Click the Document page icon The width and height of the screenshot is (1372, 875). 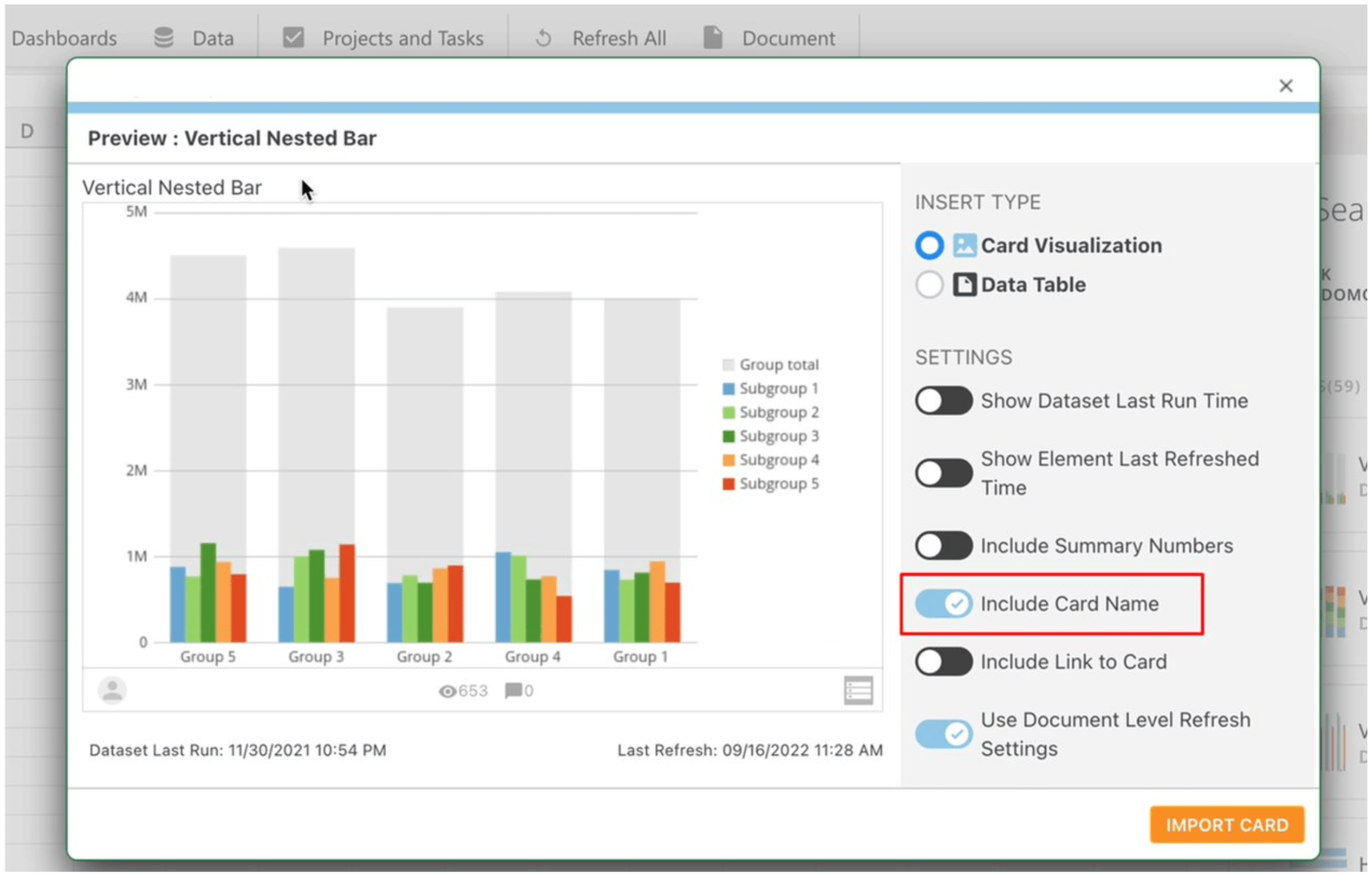[712, 37]
